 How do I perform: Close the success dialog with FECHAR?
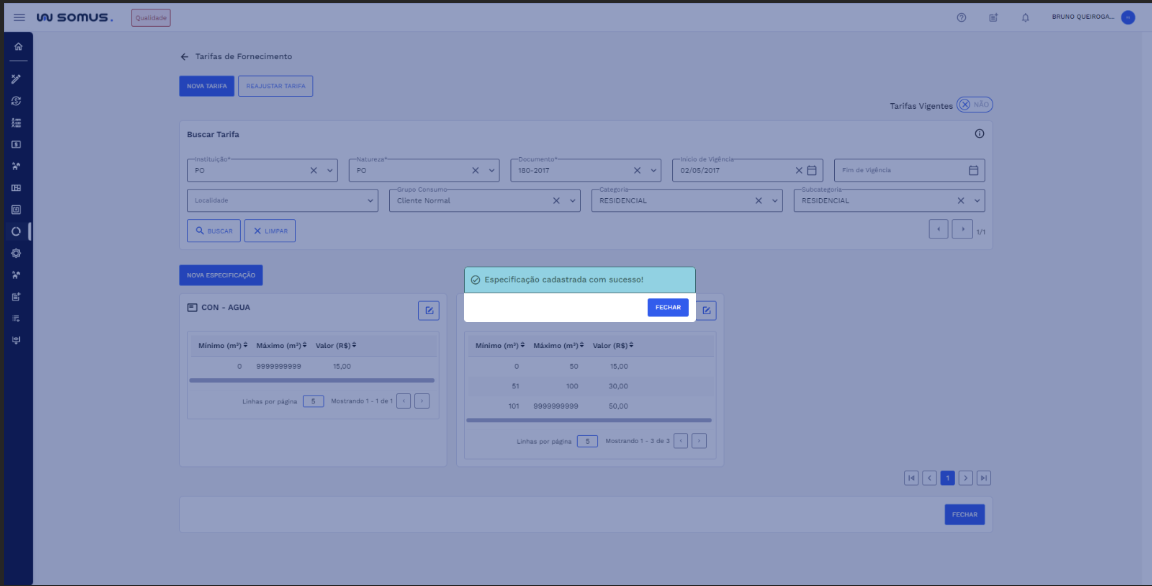(667, 307)
